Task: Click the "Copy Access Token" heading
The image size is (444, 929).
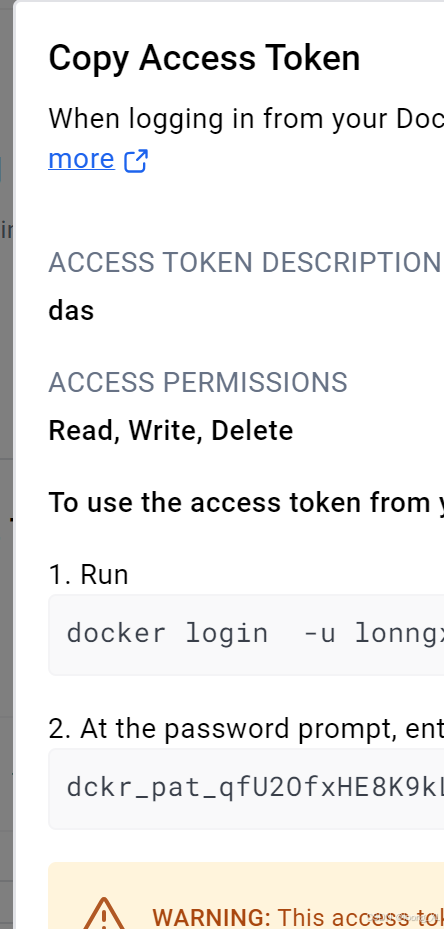Action: coord(205,58)
